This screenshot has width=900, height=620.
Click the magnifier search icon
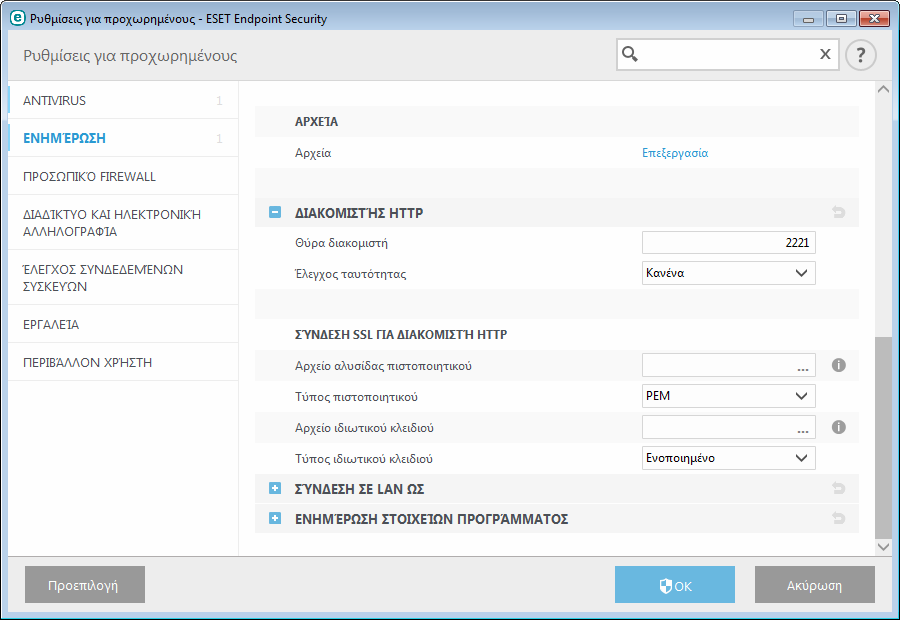tap(630, 54)
